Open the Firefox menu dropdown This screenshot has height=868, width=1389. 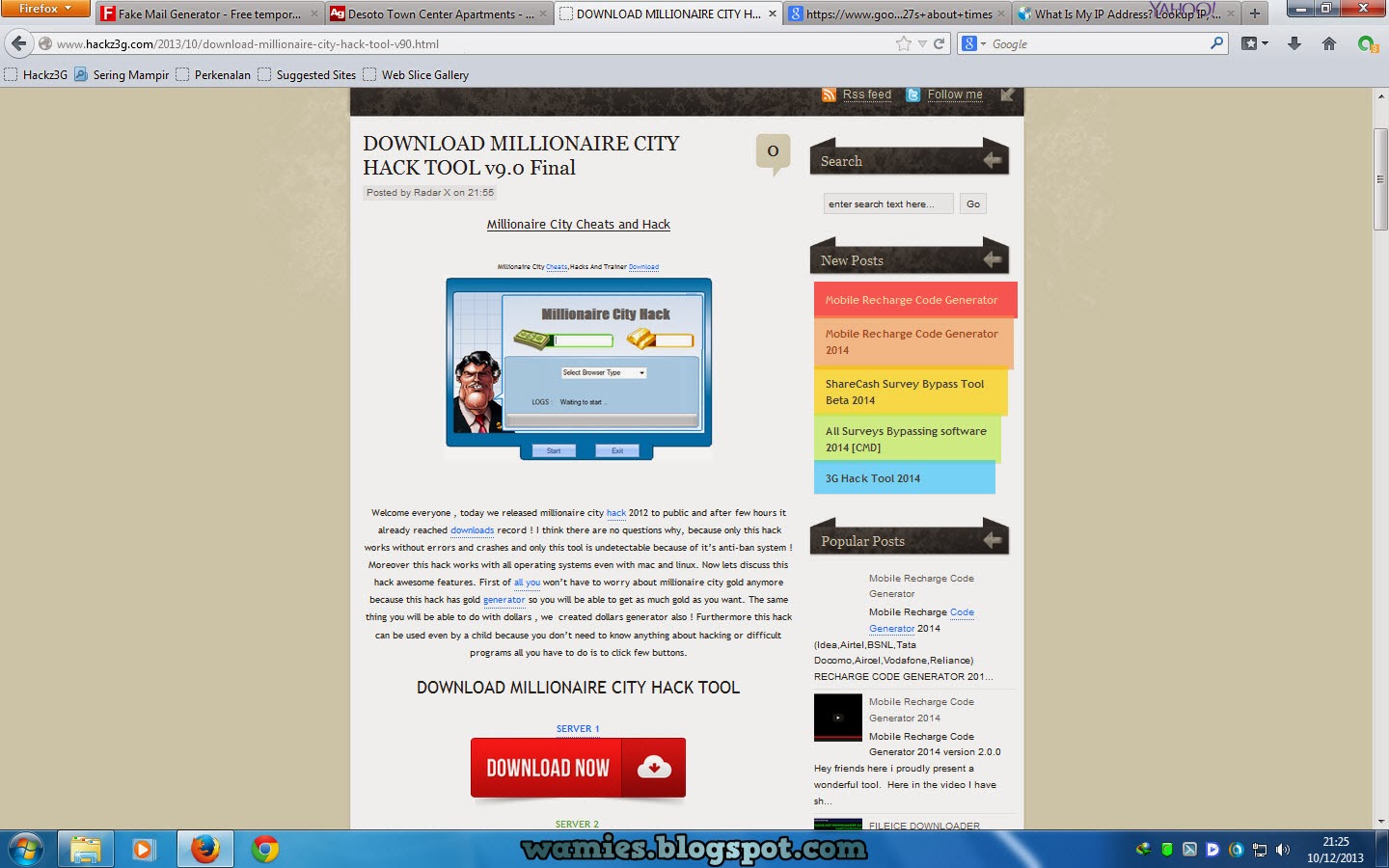coord(44,9)
